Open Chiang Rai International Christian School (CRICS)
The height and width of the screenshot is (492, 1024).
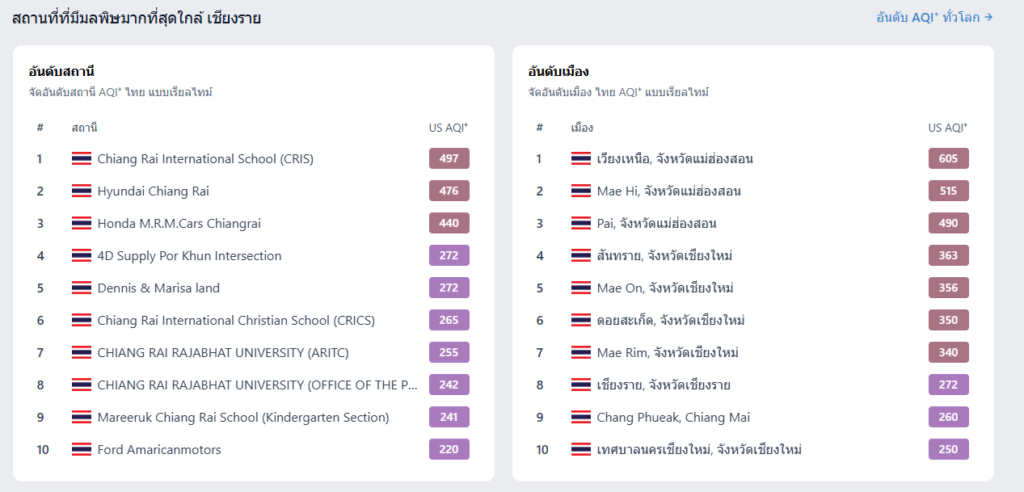tap(236, 320)
